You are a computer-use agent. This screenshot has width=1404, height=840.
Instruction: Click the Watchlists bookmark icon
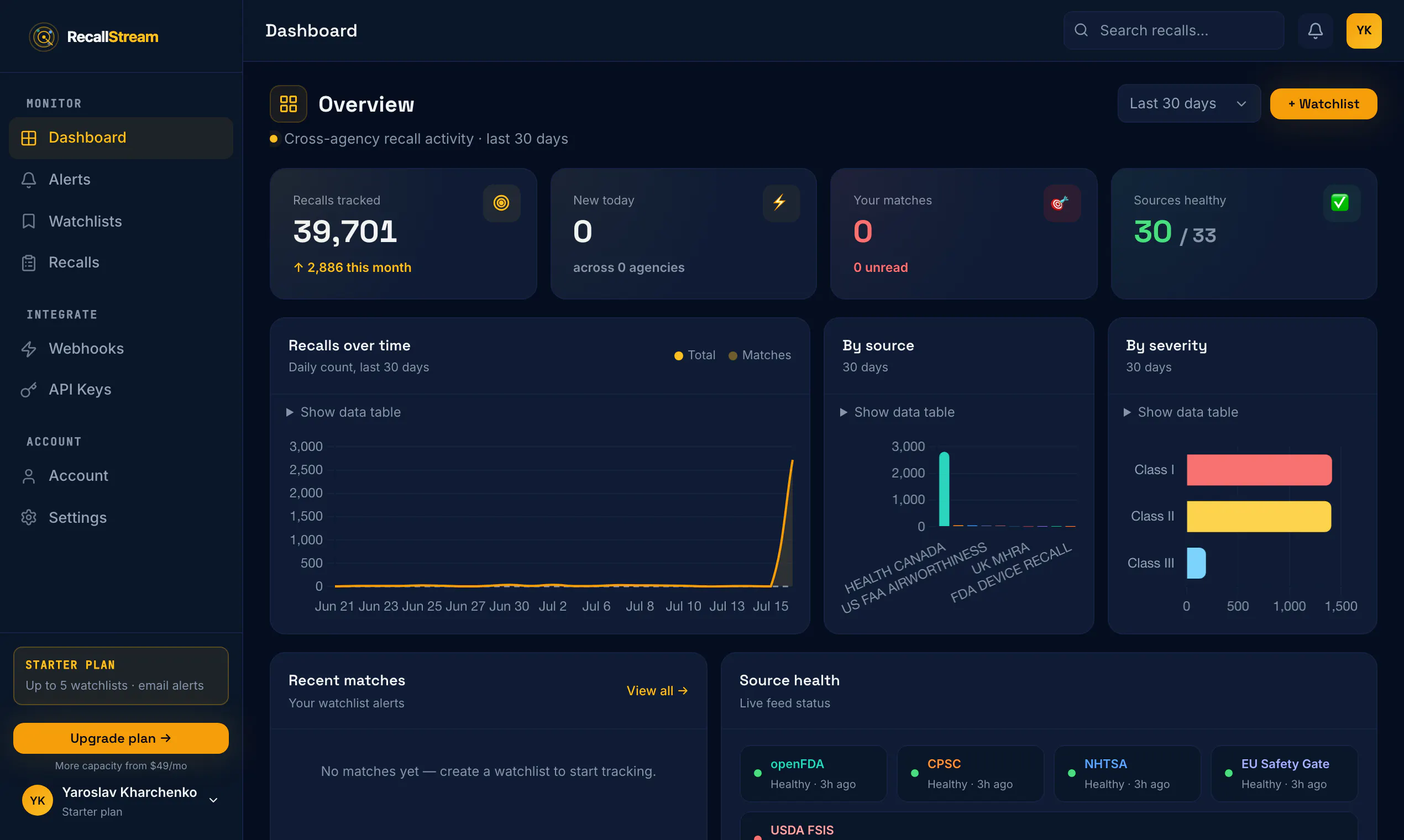[x=29, y=221]
